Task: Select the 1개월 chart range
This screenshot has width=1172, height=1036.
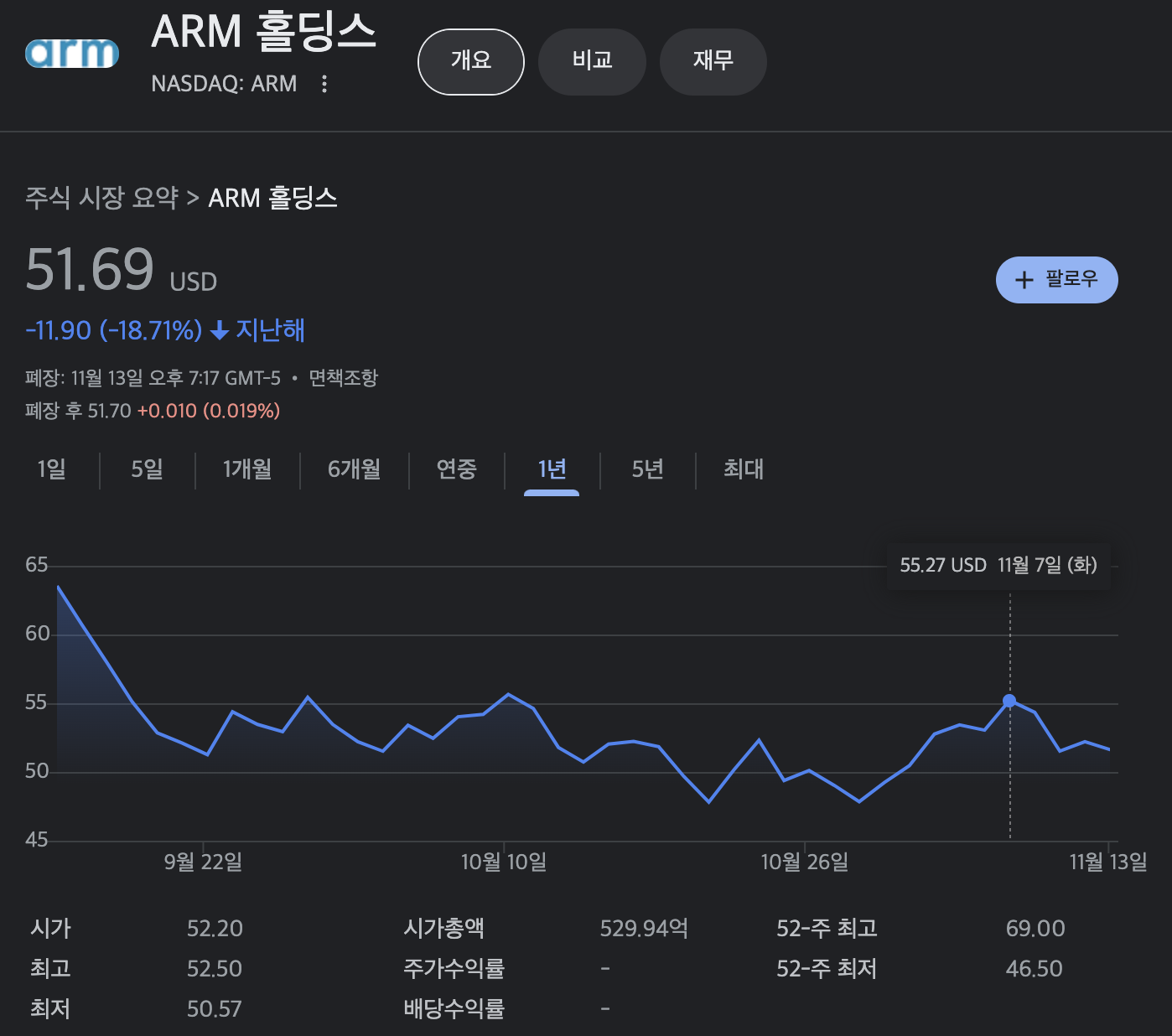Action: 247,469
